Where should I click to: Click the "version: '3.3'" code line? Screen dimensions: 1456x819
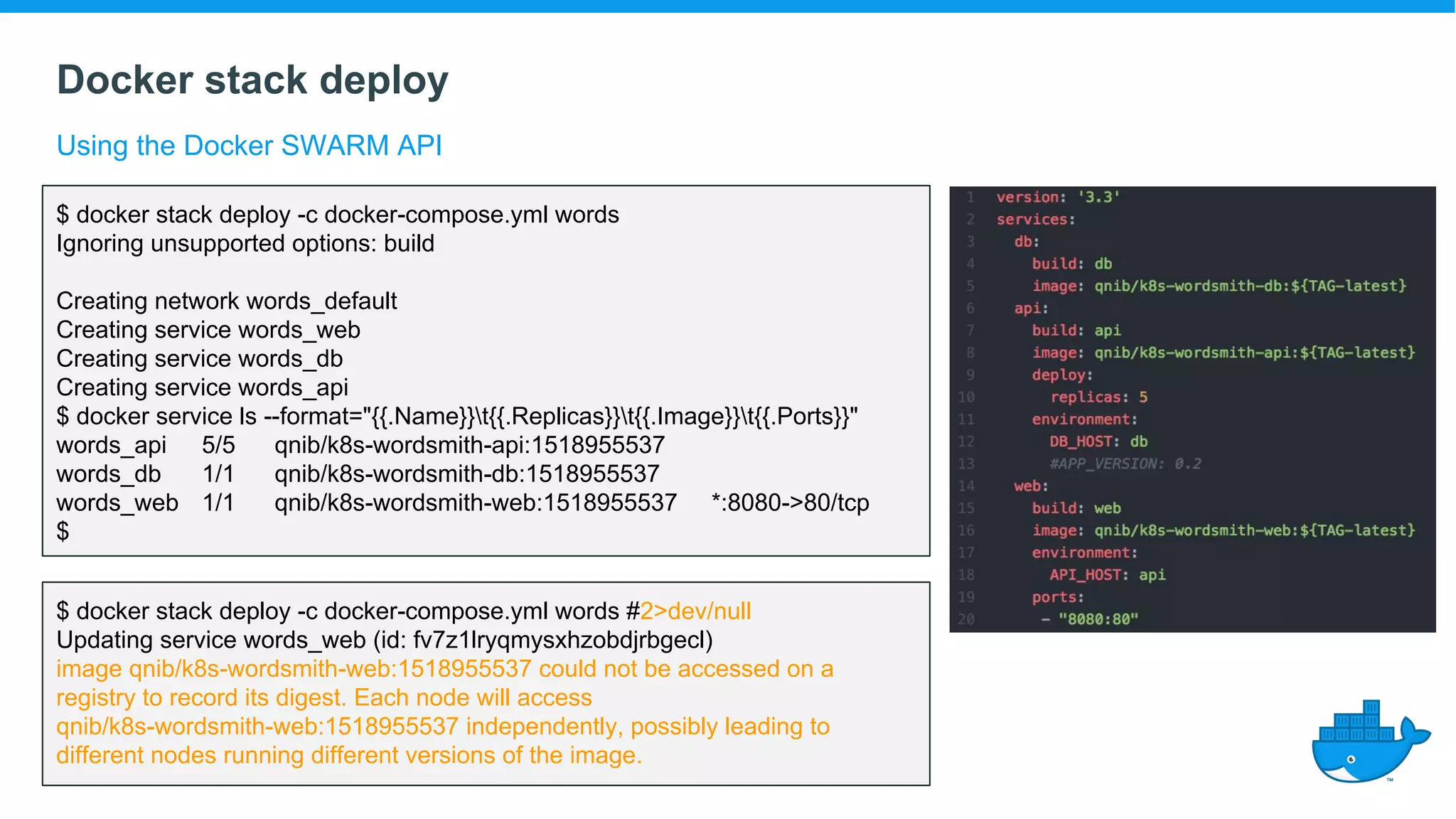(1058, 197)
